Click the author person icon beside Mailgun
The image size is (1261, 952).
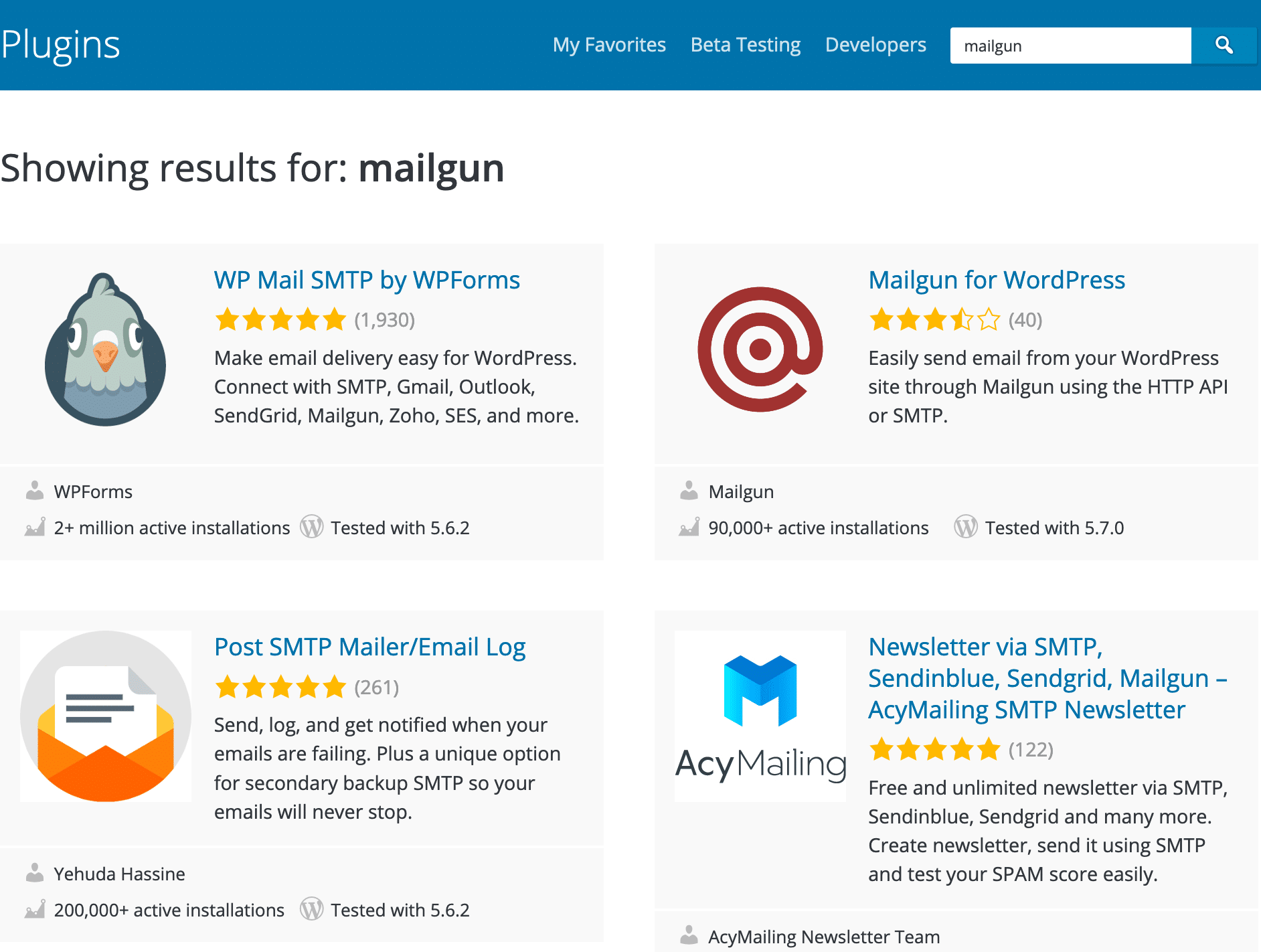pos(689,491)
